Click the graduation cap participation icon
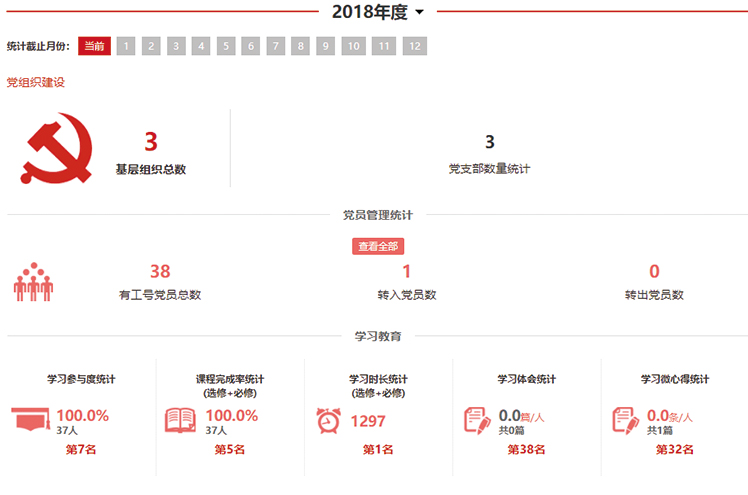 pos(31,419)
